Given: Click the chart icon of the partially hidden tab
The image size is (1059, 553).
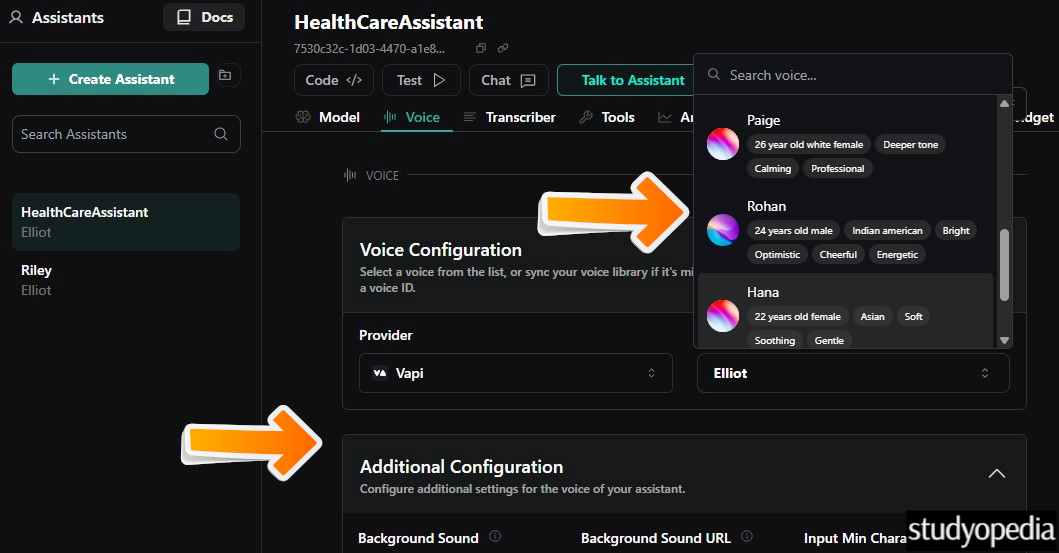Looking at the screenshot, I should click(x=665, y=117).
